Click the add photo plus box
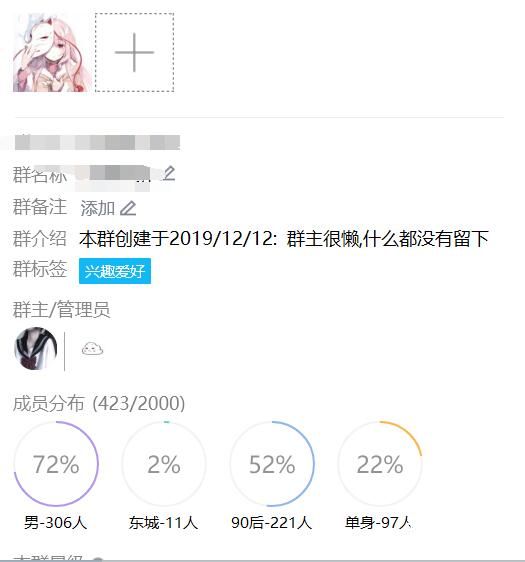This screenshot has height=562, width=525. 134,52
